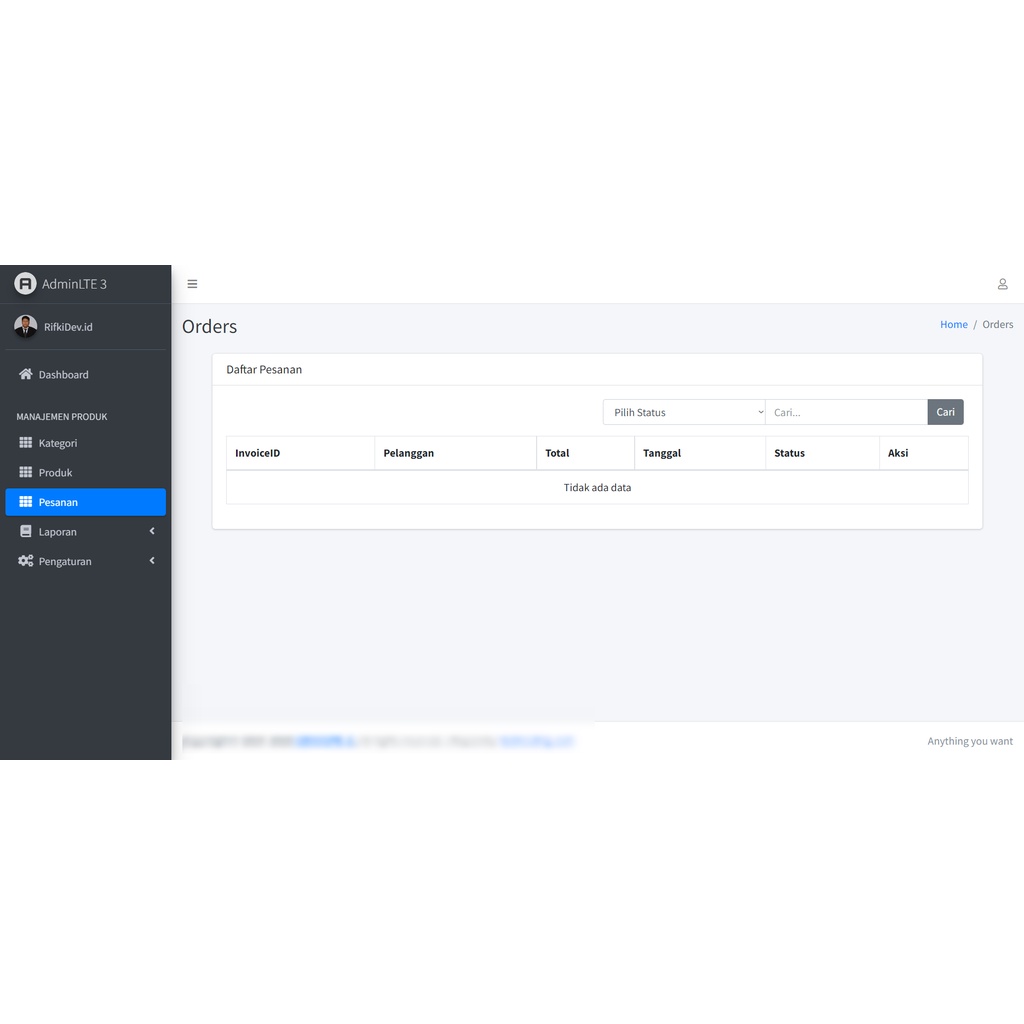Click the Pesanan grid icon
The height and width of the screenshot is (1024, 1024).
25,502
